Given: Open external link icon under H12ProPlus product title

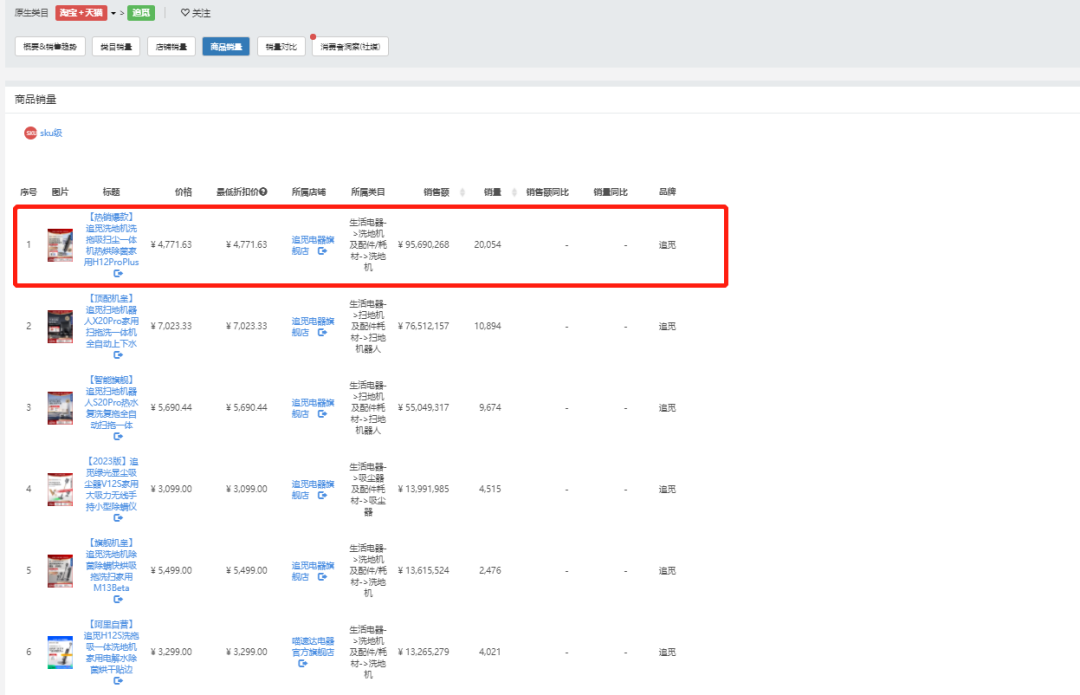Looking at the screenshot, I should tap(118, 273).
